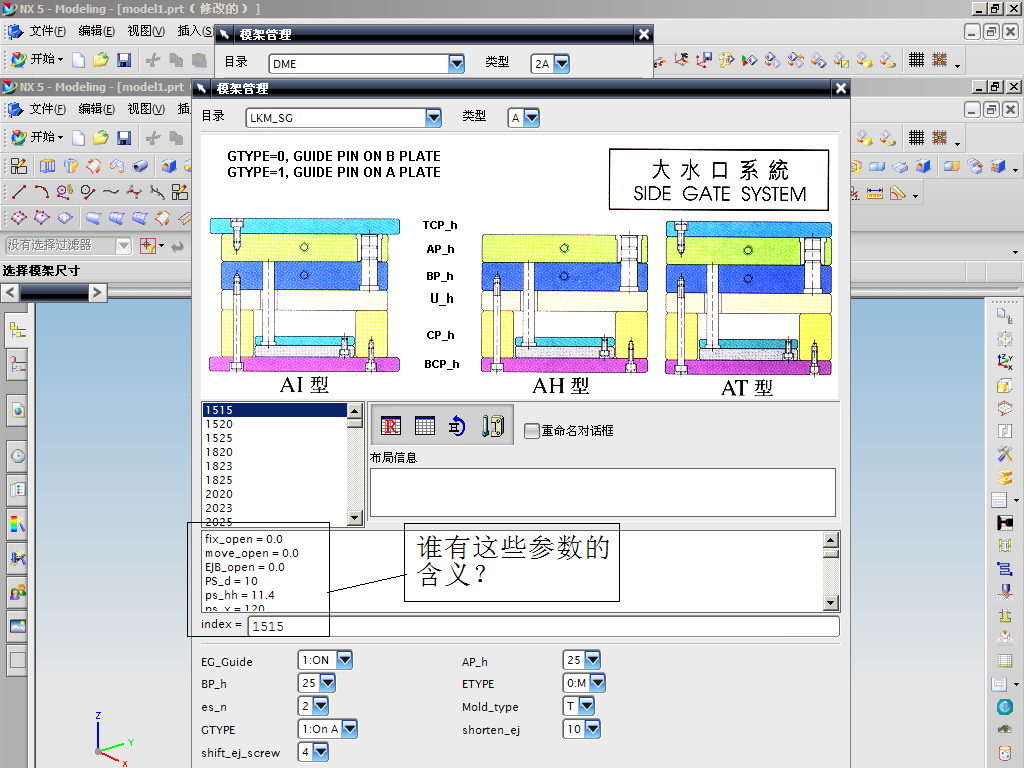Open the History clock sidebar tab
Screen dimensions: 1024x768
coord(18,456)
